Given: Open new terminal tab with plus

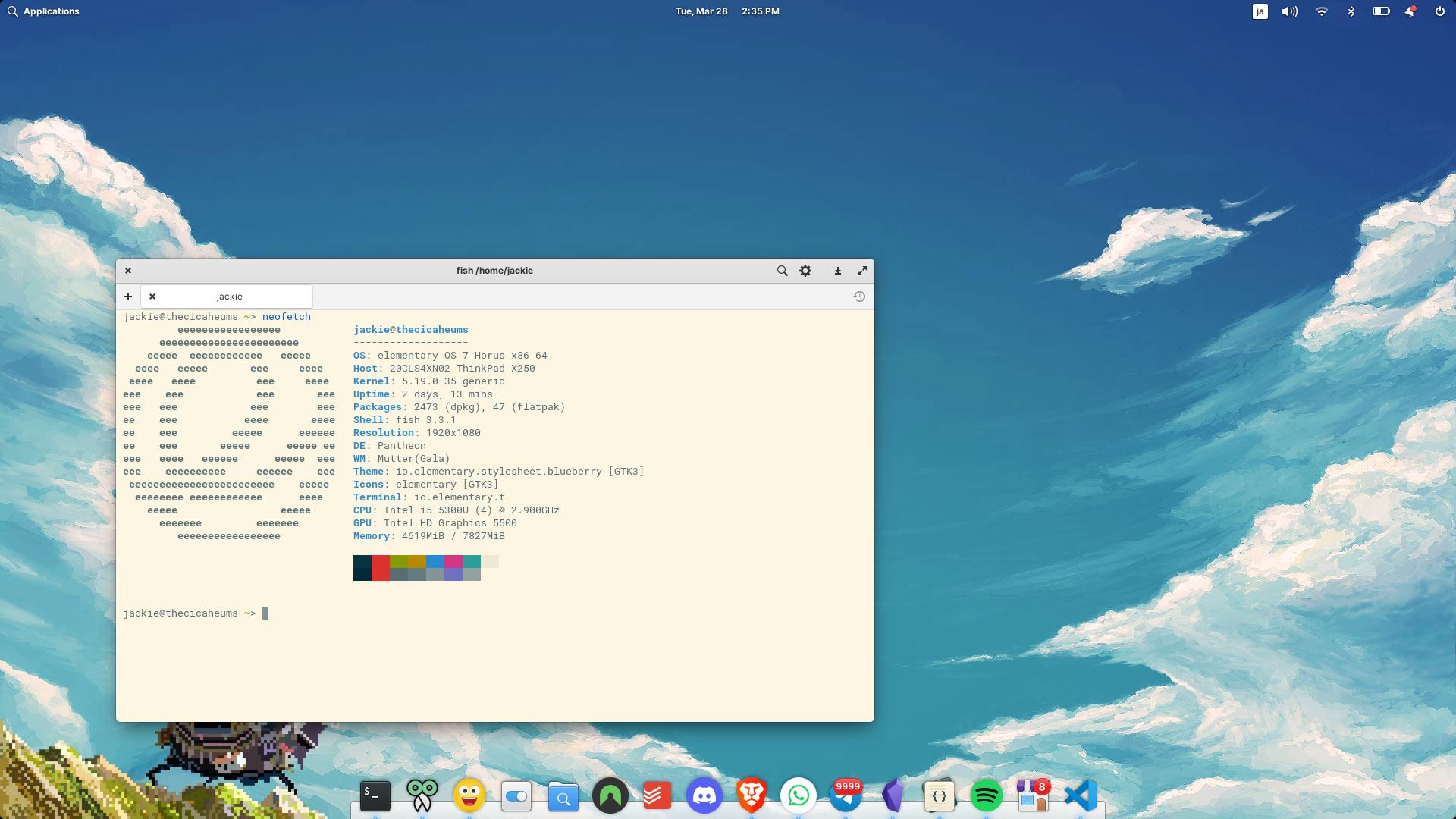Looking at the screenshot, I should point(128,296).
